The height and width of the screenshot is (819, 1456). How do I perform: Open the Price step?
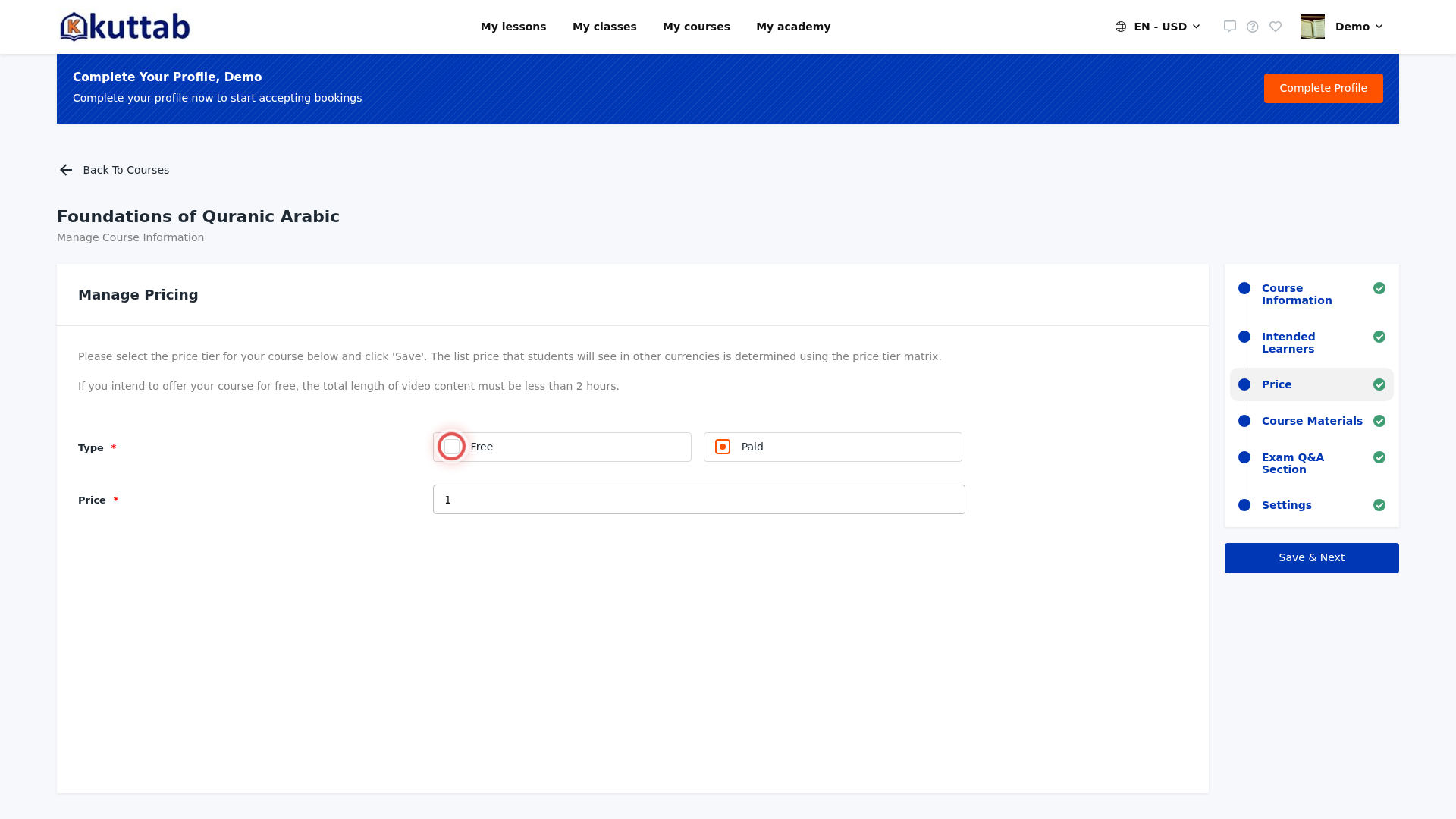click(x=1277, y=384)
